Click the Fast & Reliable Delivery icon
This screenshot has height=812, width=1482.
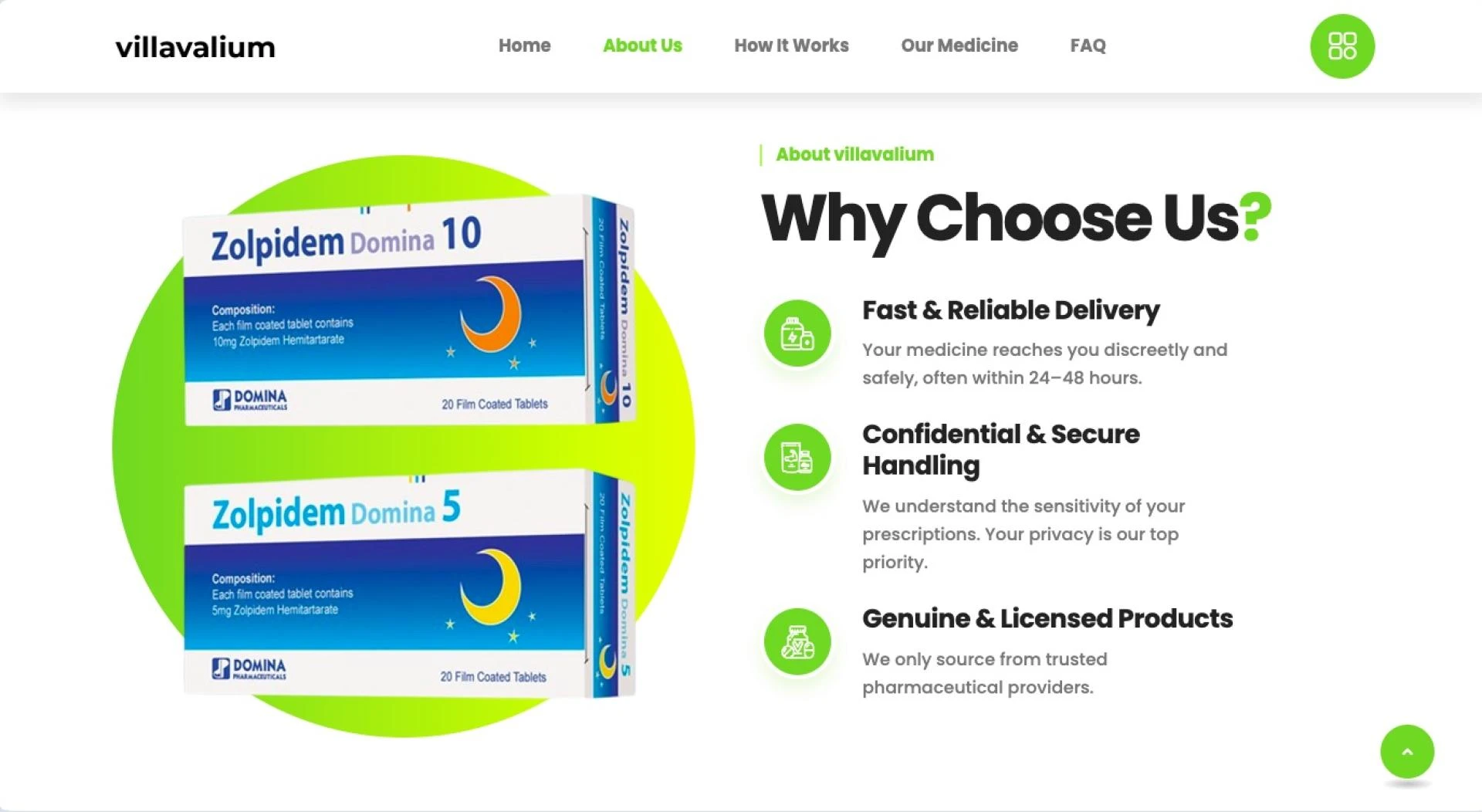point(797,333)
